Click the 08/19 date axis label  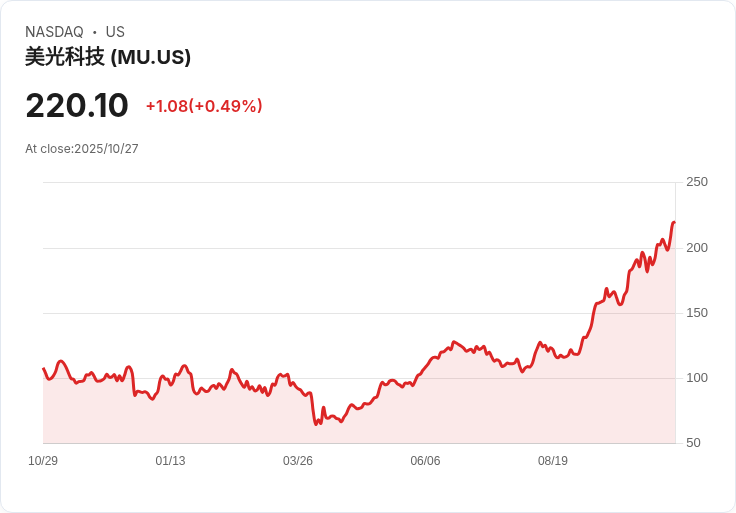tap(553, 461)
